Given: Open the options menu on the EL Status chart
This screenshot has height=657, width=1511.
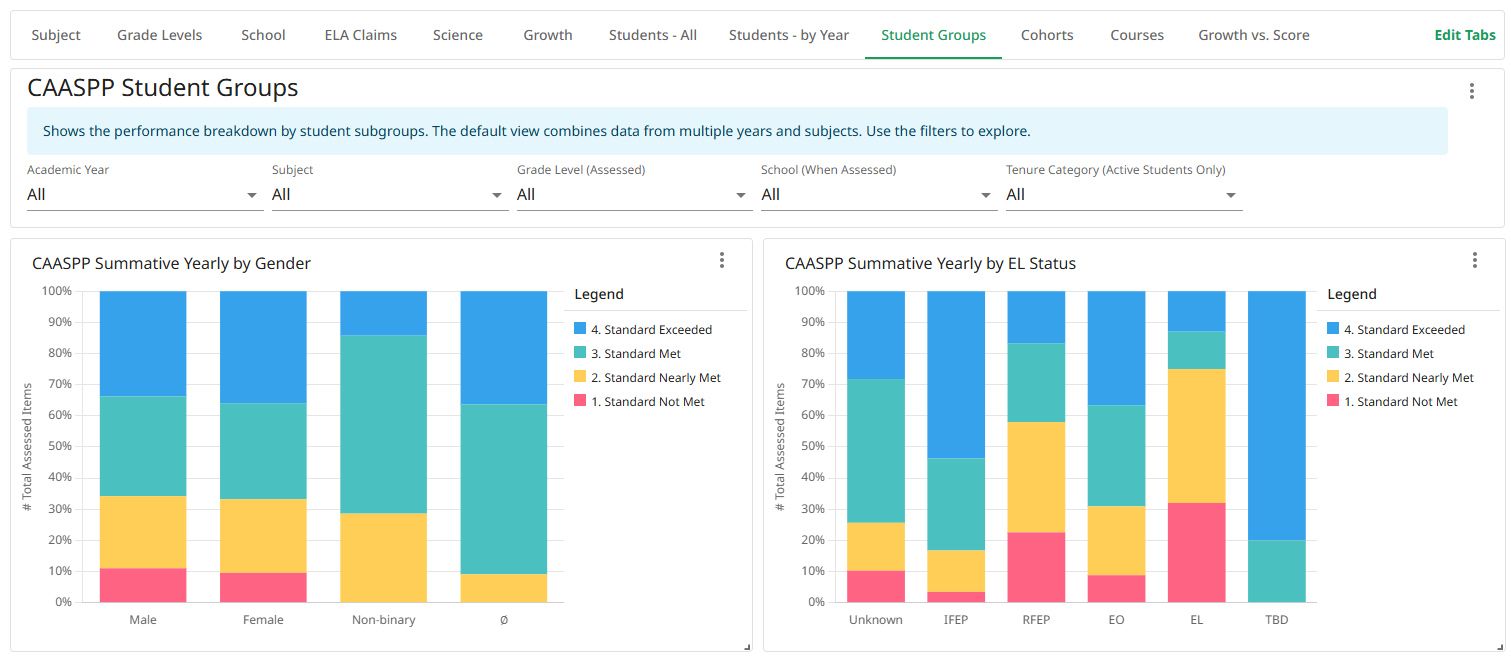Looking at the screenshot, I should point(1475,259).
